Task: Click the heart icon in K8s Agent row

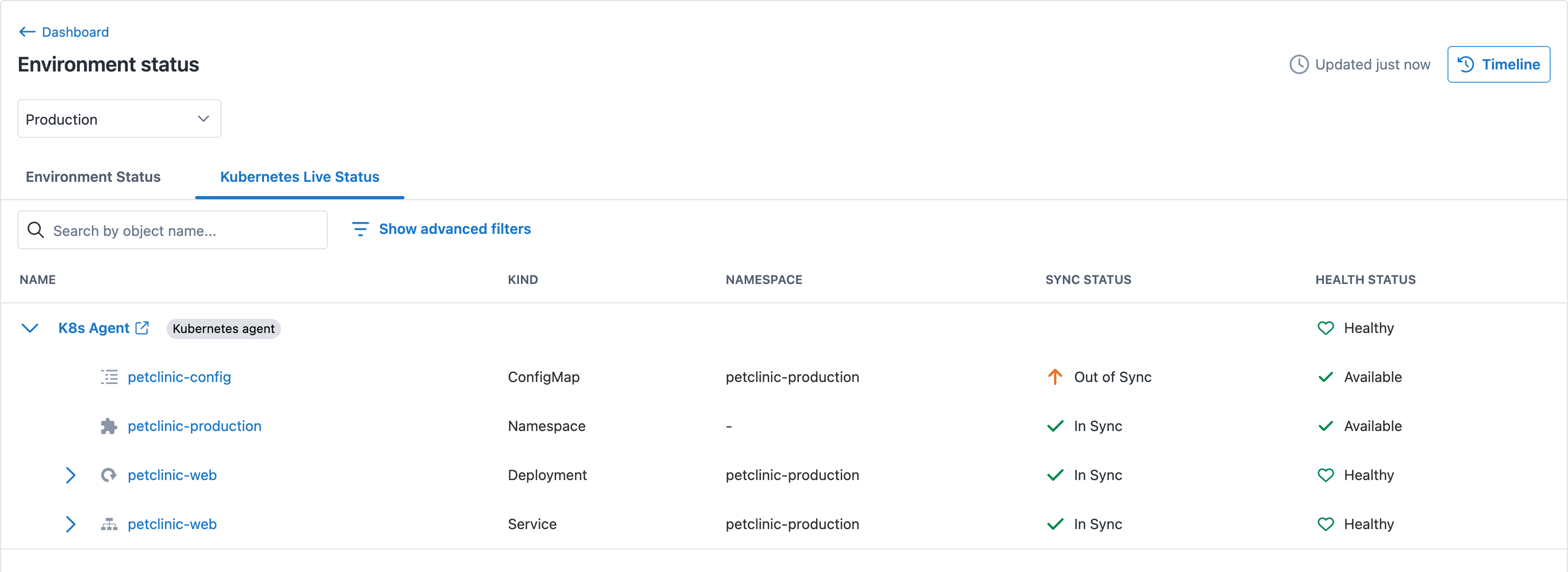Action: pos(1325,328)
